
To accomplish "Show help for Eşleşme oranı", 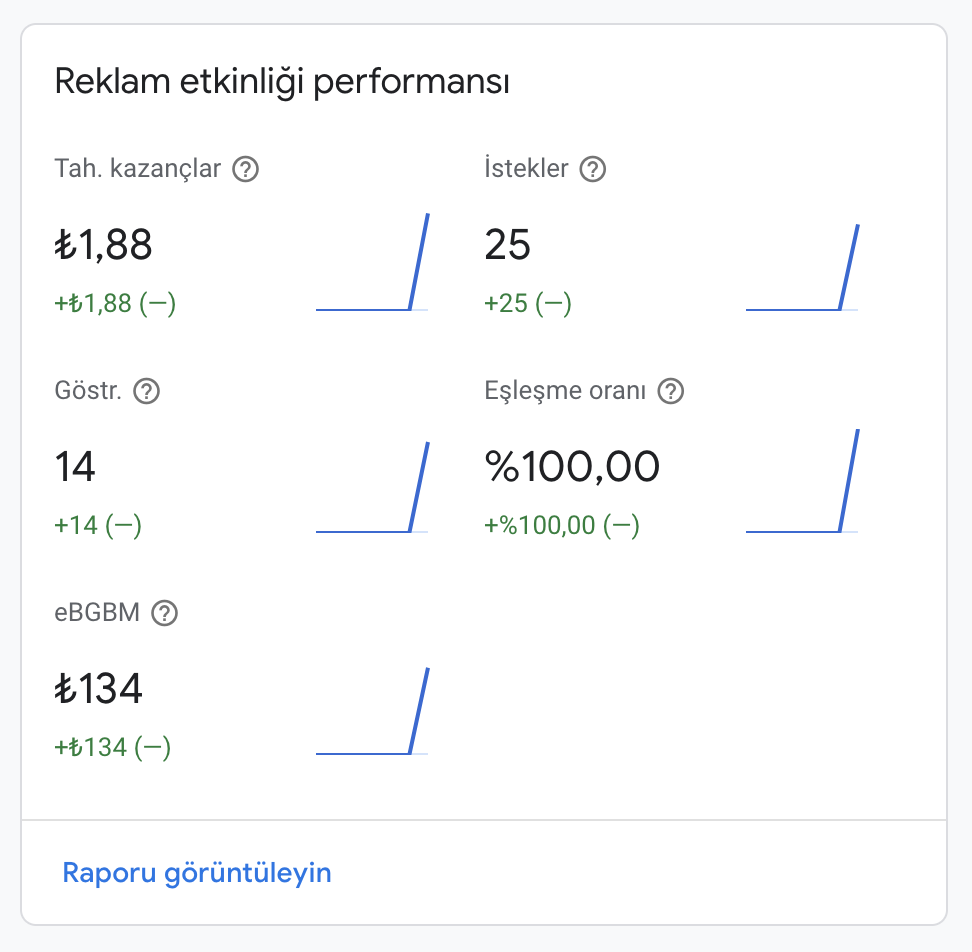I will 671,391.
